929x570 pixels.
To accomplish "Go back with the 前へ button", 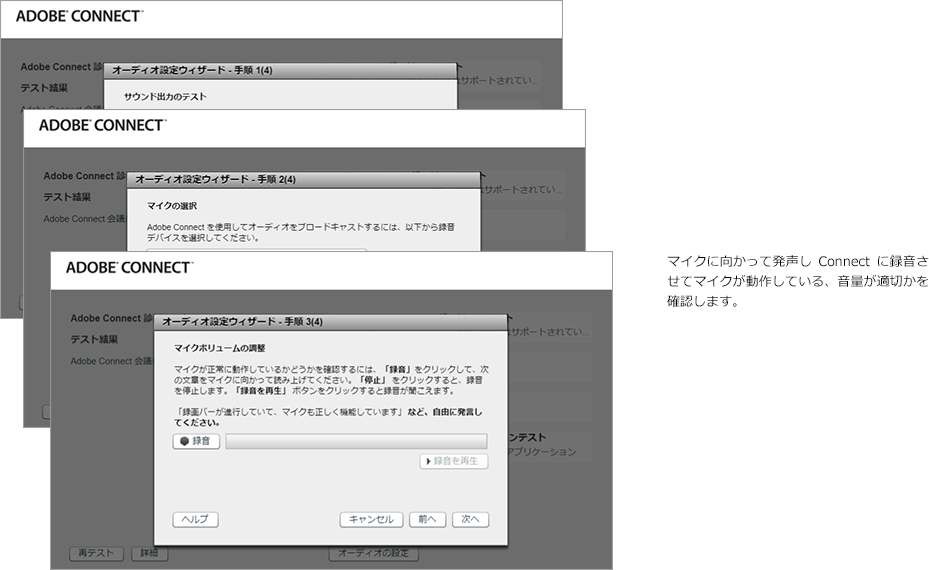I will click(x=427, y=520).
